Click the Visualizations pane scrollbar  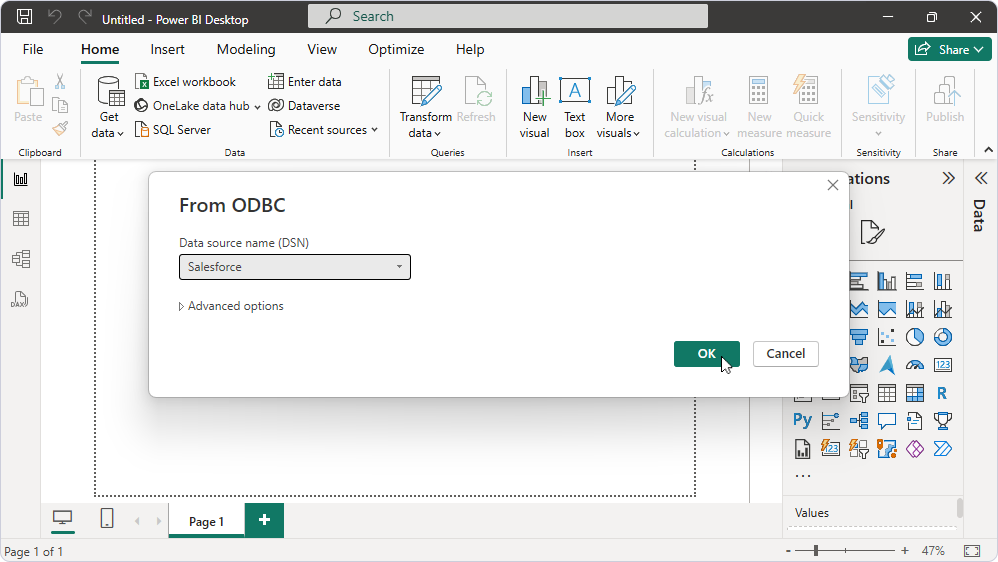(x=960, y=509)
